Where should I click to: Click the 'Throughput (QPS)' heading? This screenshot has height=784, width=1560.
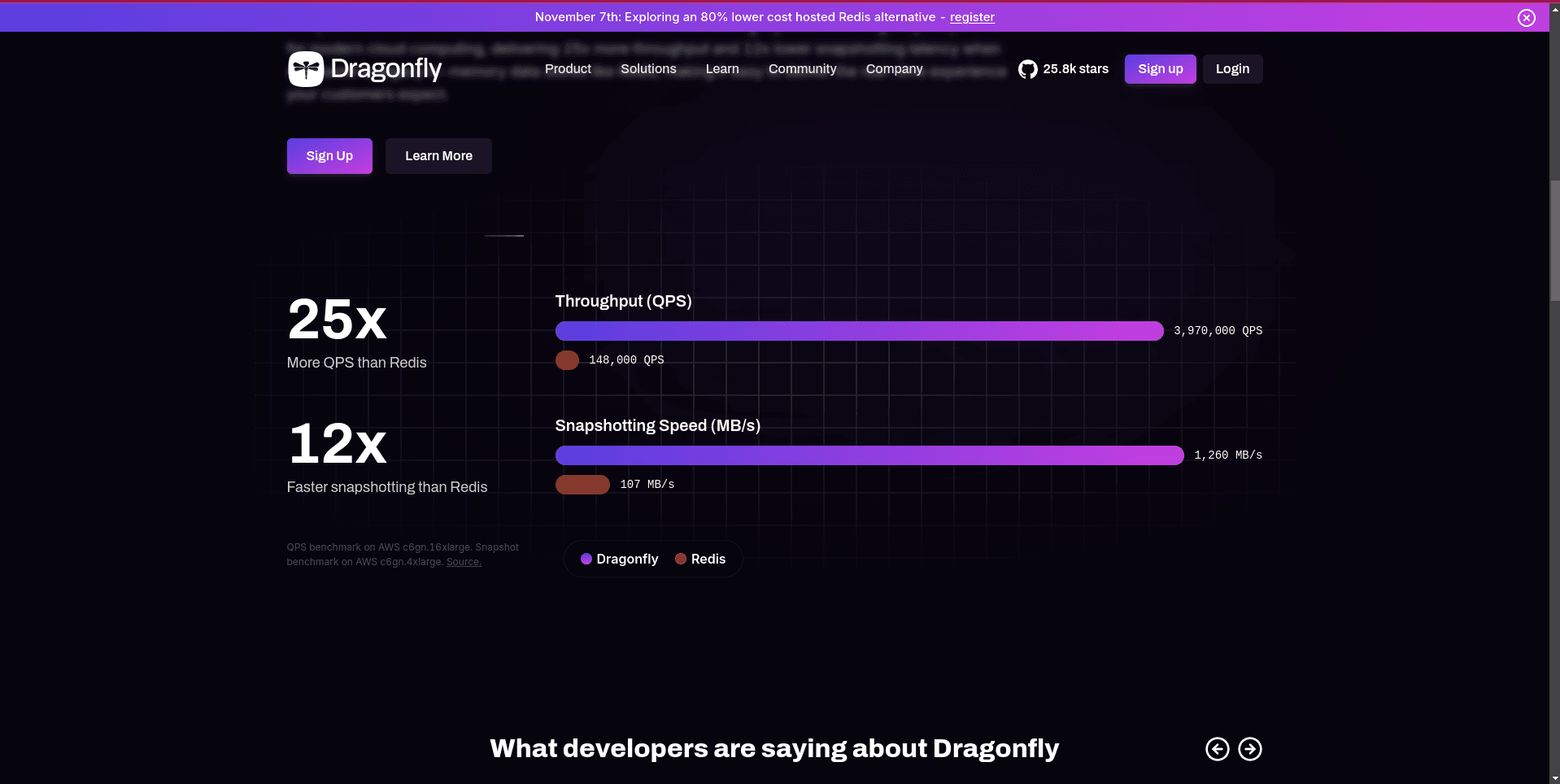(x=623, y=301)
